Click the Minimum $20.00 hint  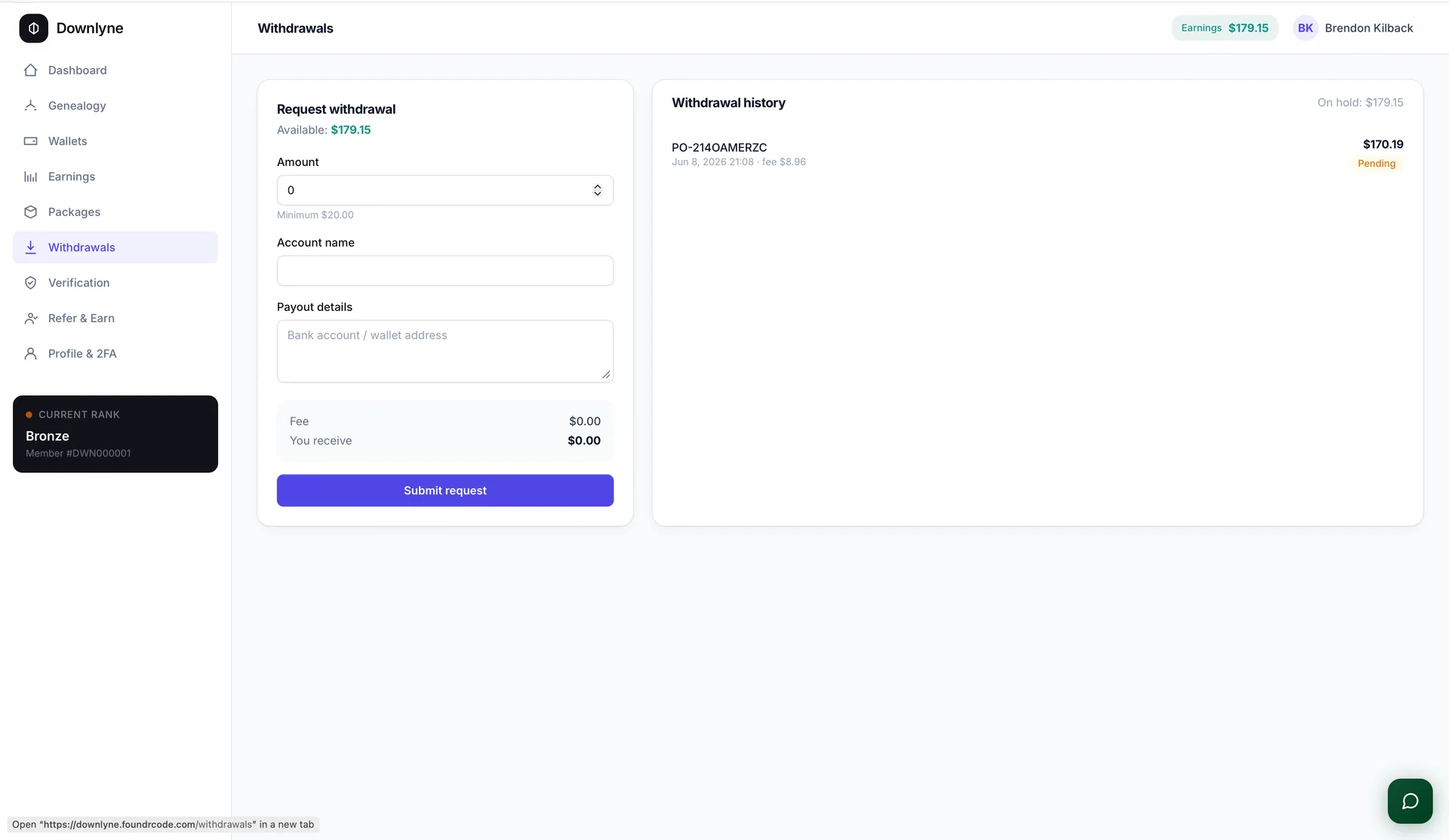click(315, 215)
